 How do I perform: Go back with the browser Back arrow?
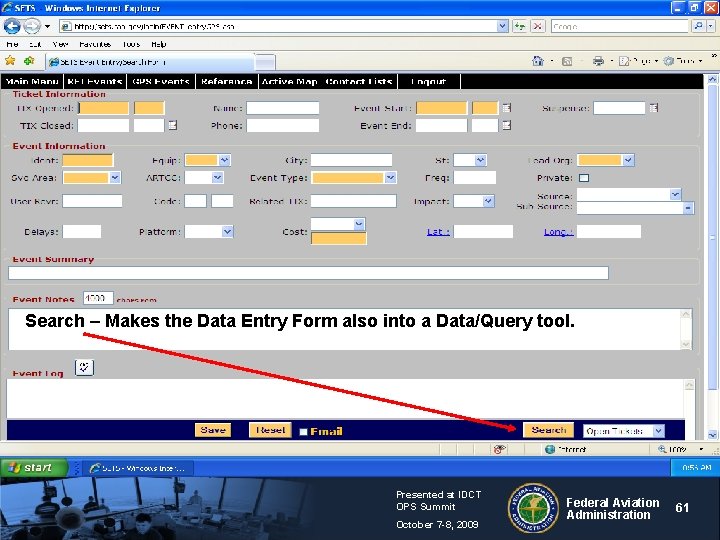coord(11,26)
